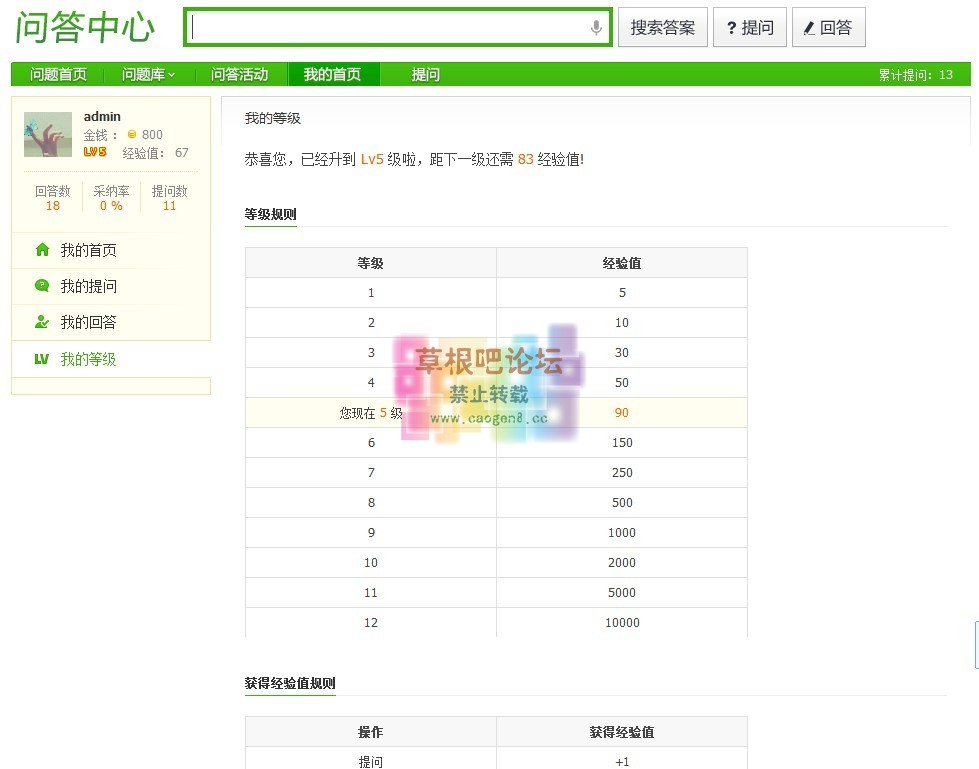This screenshot has height=769, width=979.
Task: Open the 问答中心 site logo
Action: click(86, 28)
